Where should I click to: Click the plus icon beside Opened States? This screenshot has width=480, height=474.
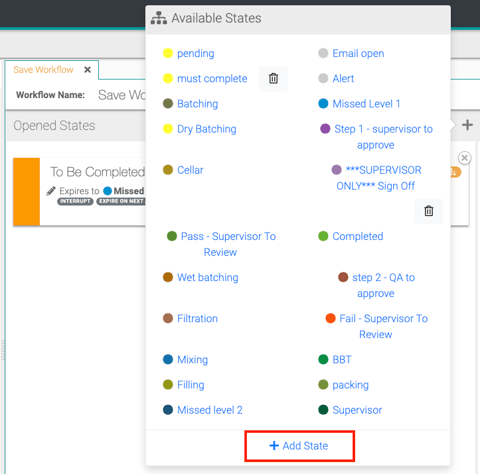(x=467, y=125)
